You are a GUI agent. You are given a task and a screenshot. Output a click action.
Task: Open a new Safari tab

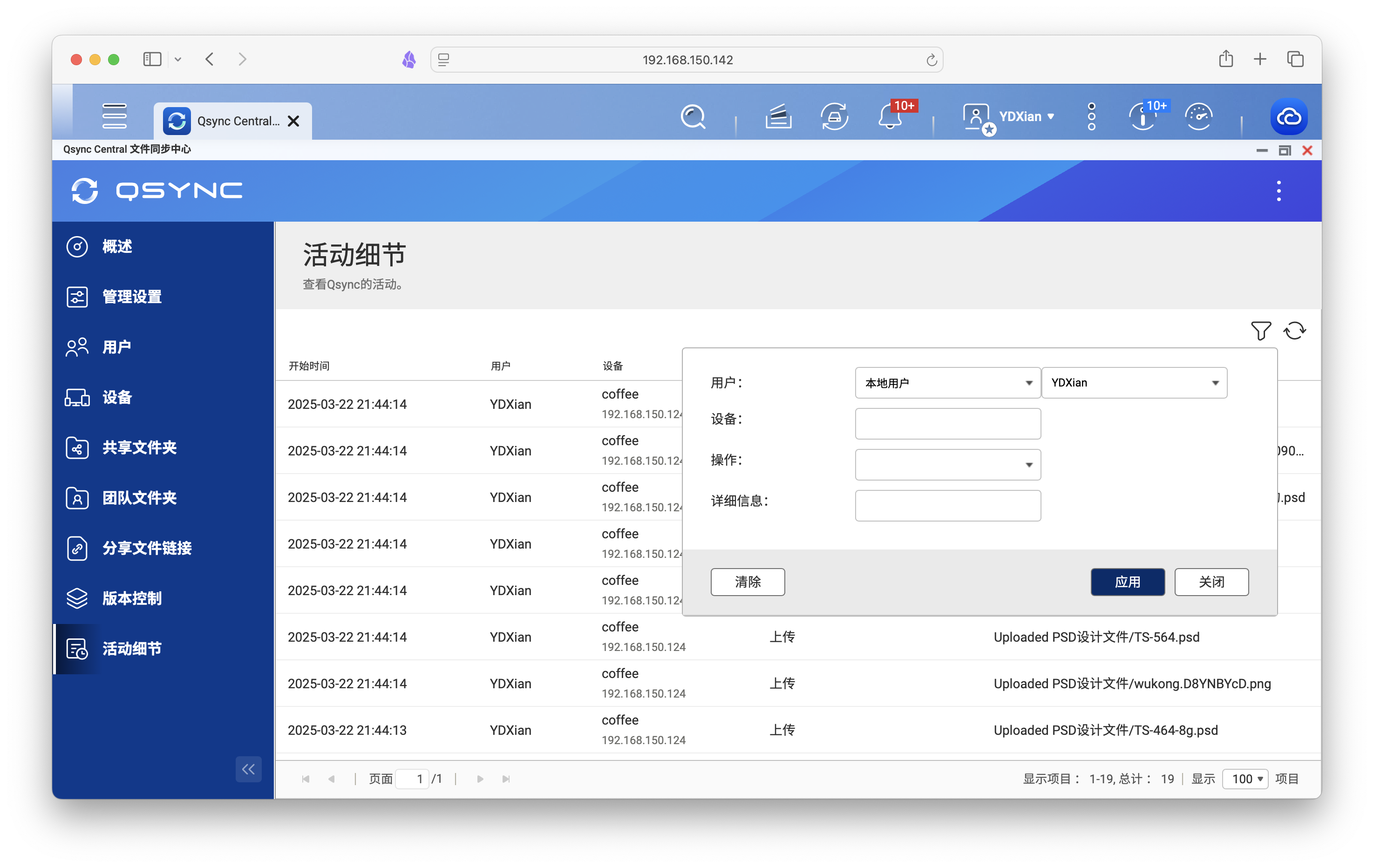tap(1260, 59)
